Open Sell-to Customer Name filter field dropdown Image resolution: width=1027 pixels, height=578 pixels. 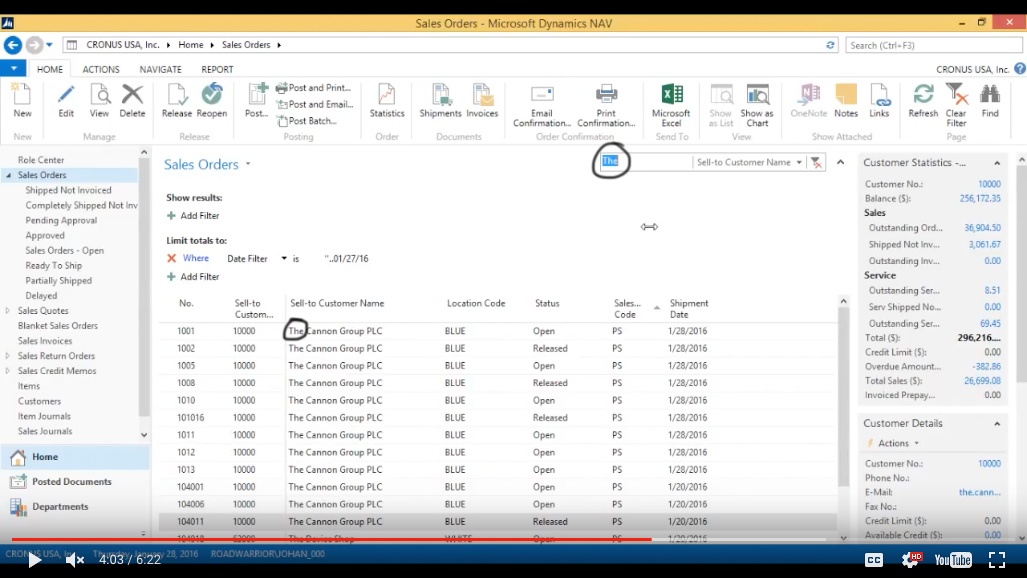(x=799, y=163)
